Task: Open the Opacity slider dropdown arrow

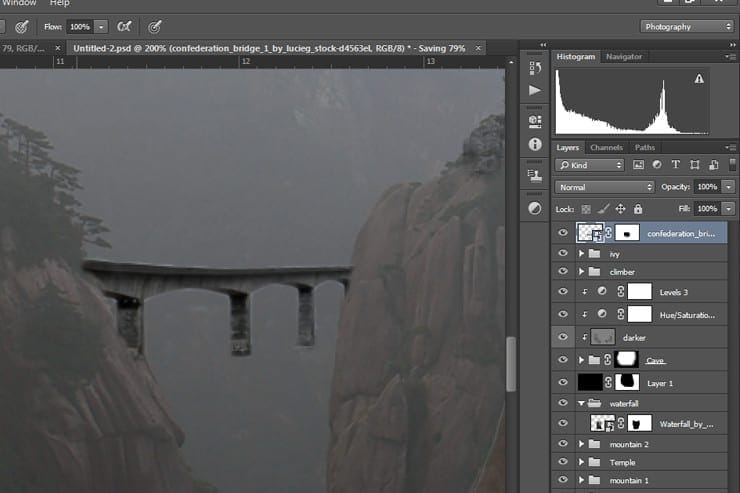Action: 729,187
